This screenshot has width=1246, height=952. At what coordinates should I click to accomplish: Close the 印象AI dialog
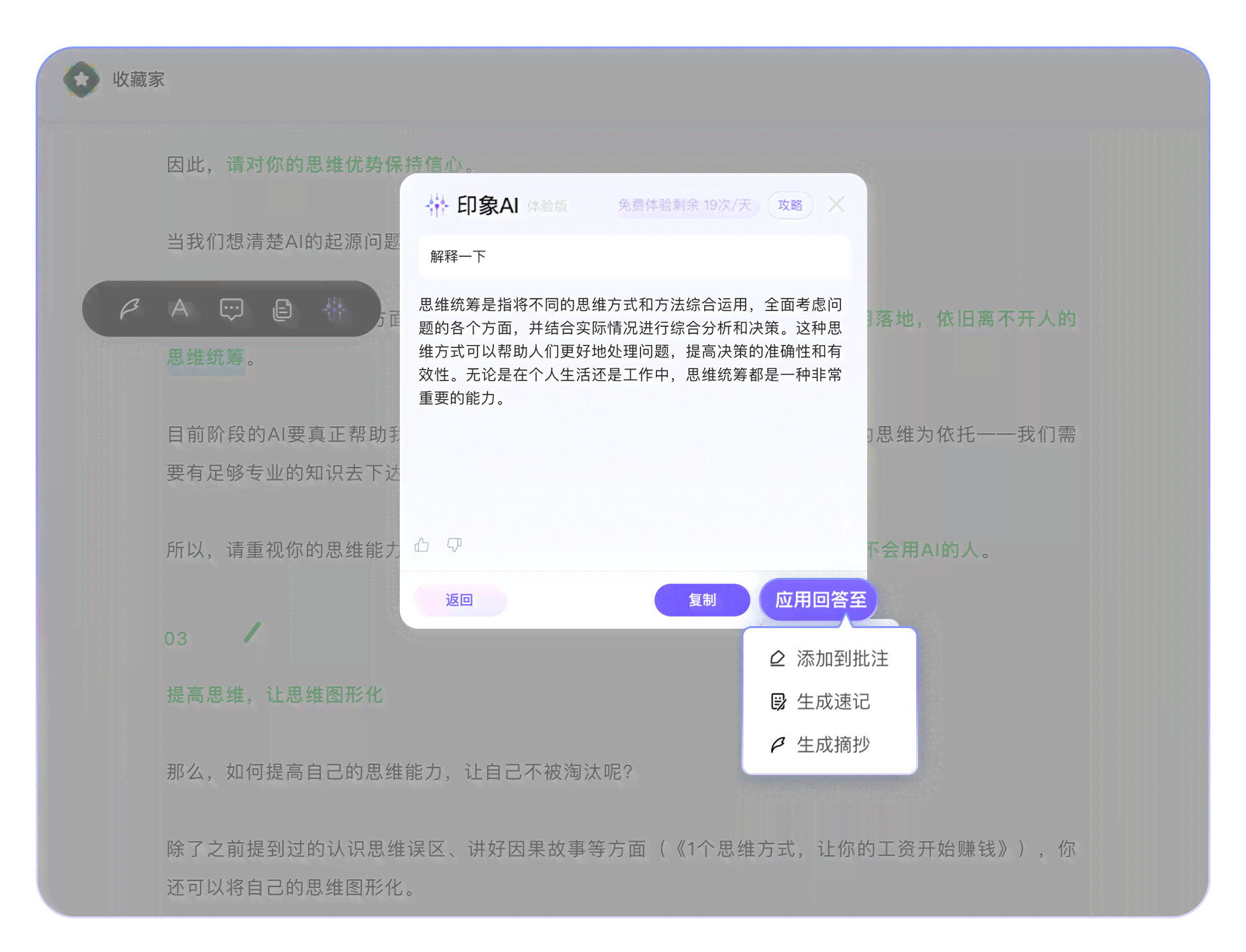tap(837, 204)
